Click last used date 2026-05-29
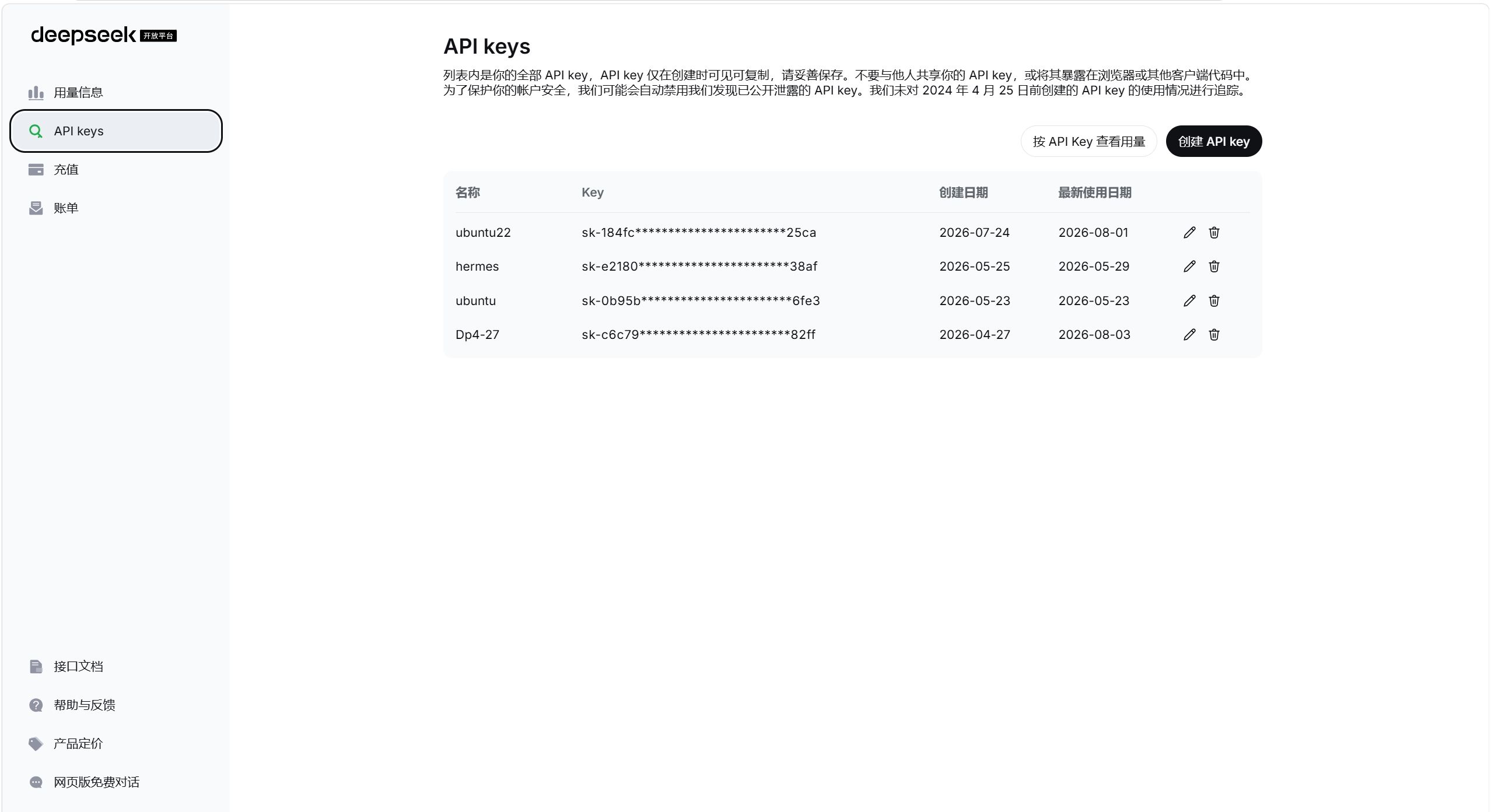 point(1094,267)
